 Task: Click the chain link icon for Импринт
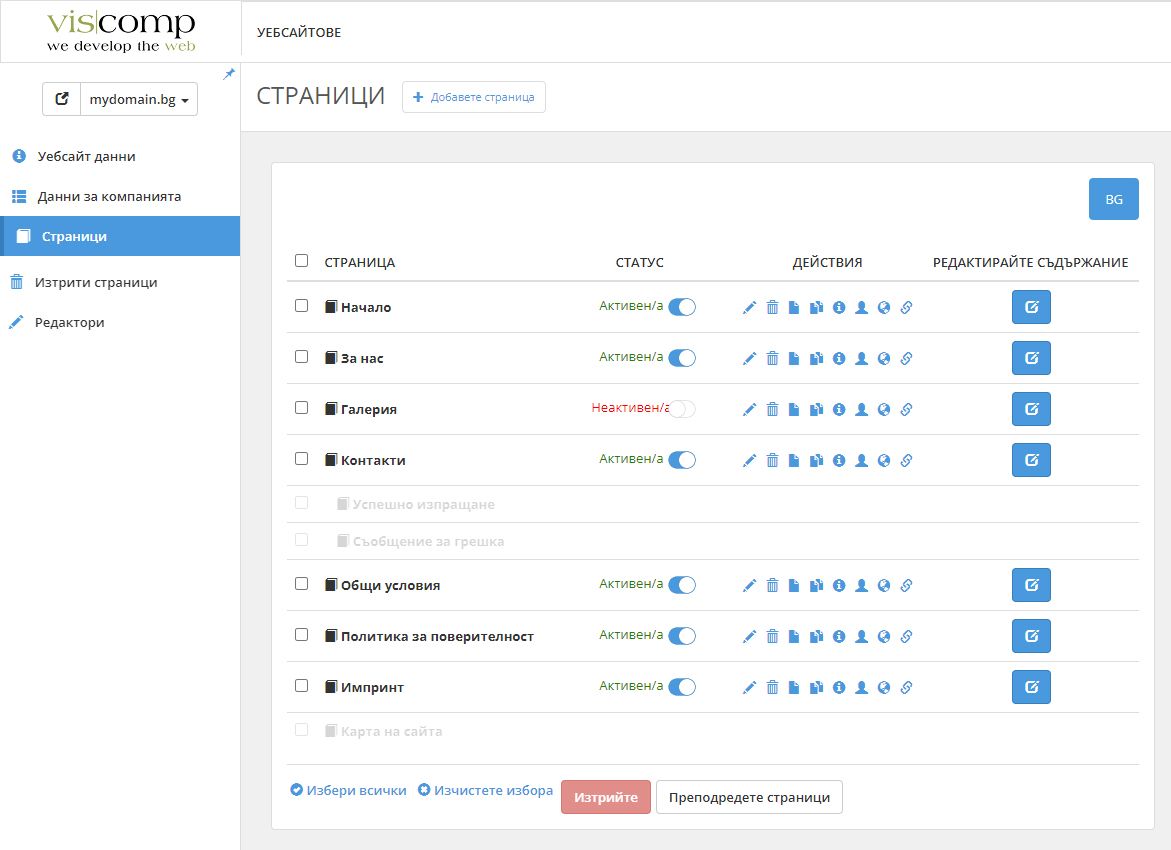[906, 688]
